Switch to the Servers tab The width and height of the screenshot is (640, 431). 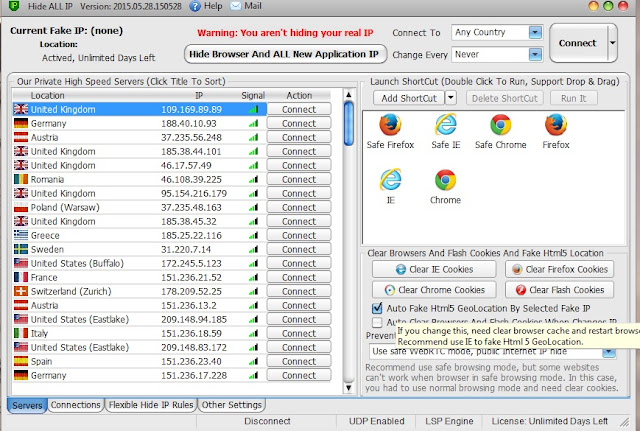pyautogui.click(x=27, y=405)
